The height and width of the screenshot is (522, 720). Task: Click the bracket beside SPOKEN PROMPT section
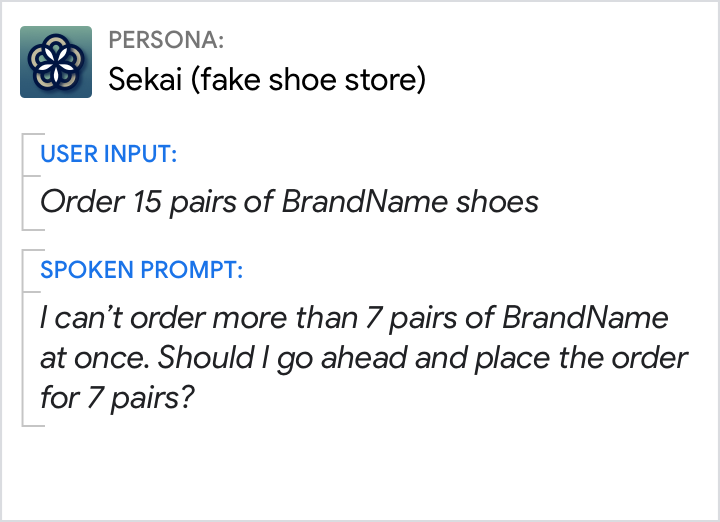coord(24,338)
